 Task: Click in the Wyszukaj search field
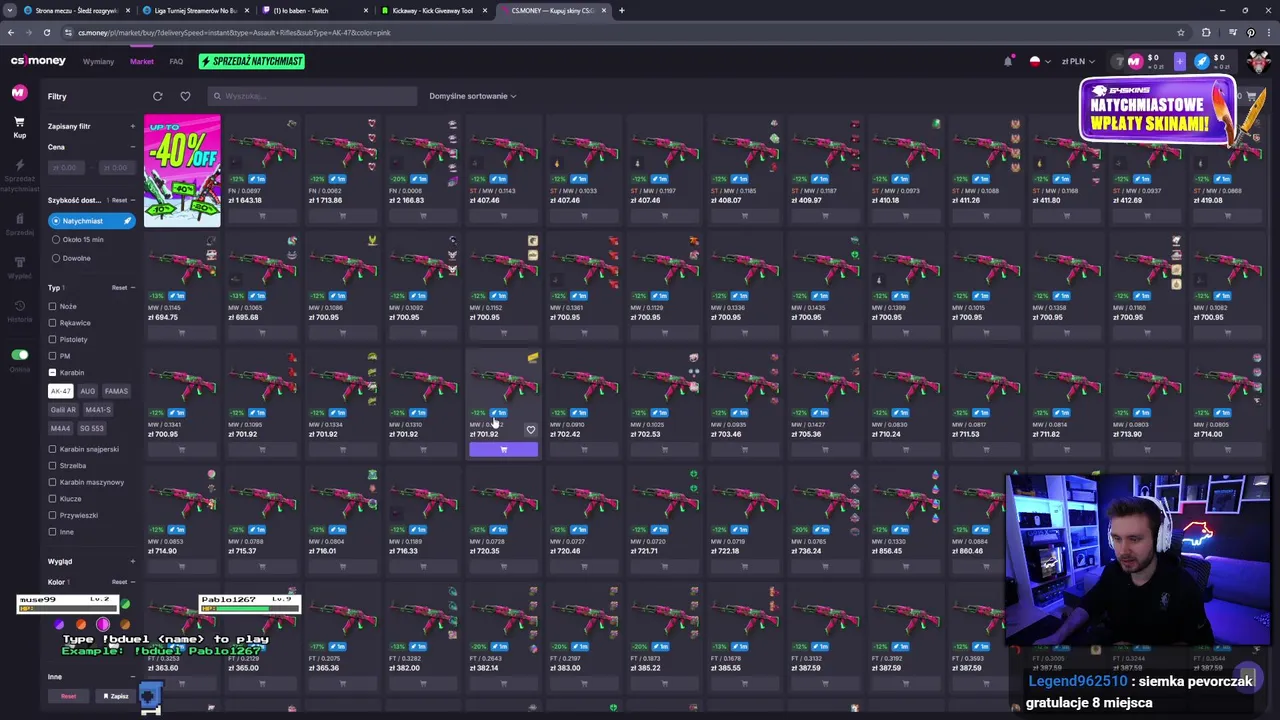coord(312,96)
